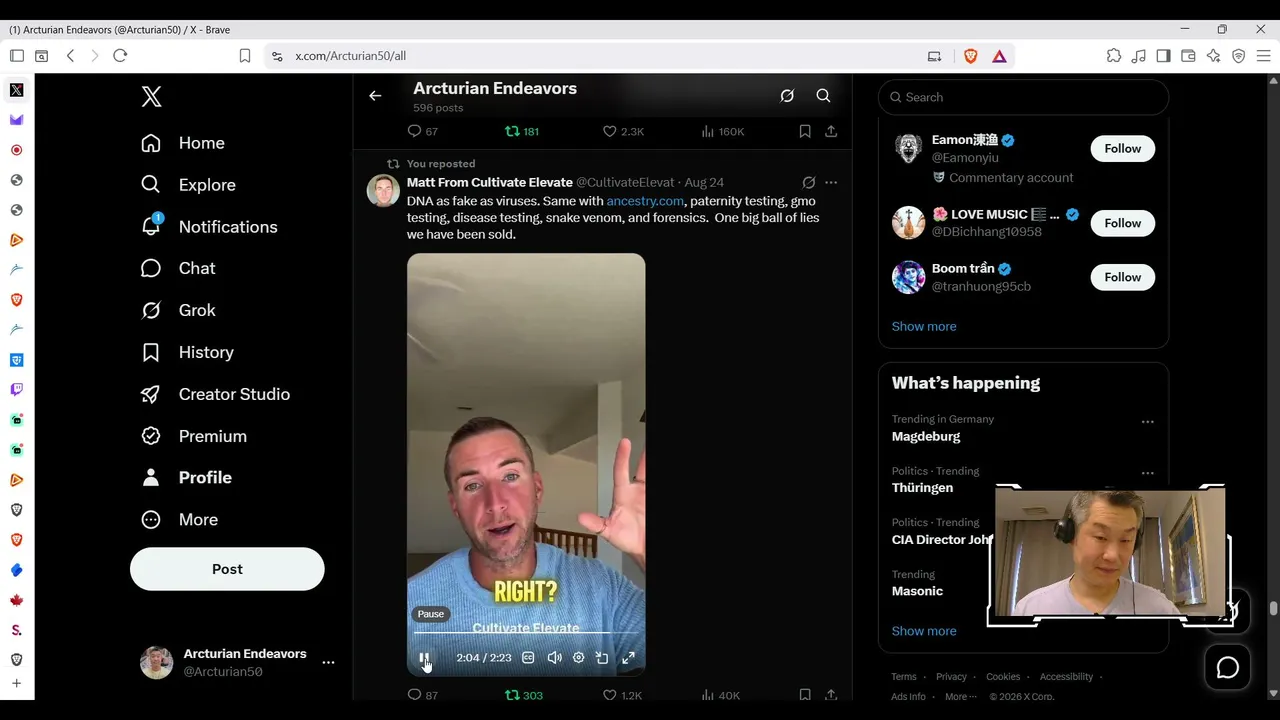Open the floating chat bubble button

click(x=1227, y=668)
